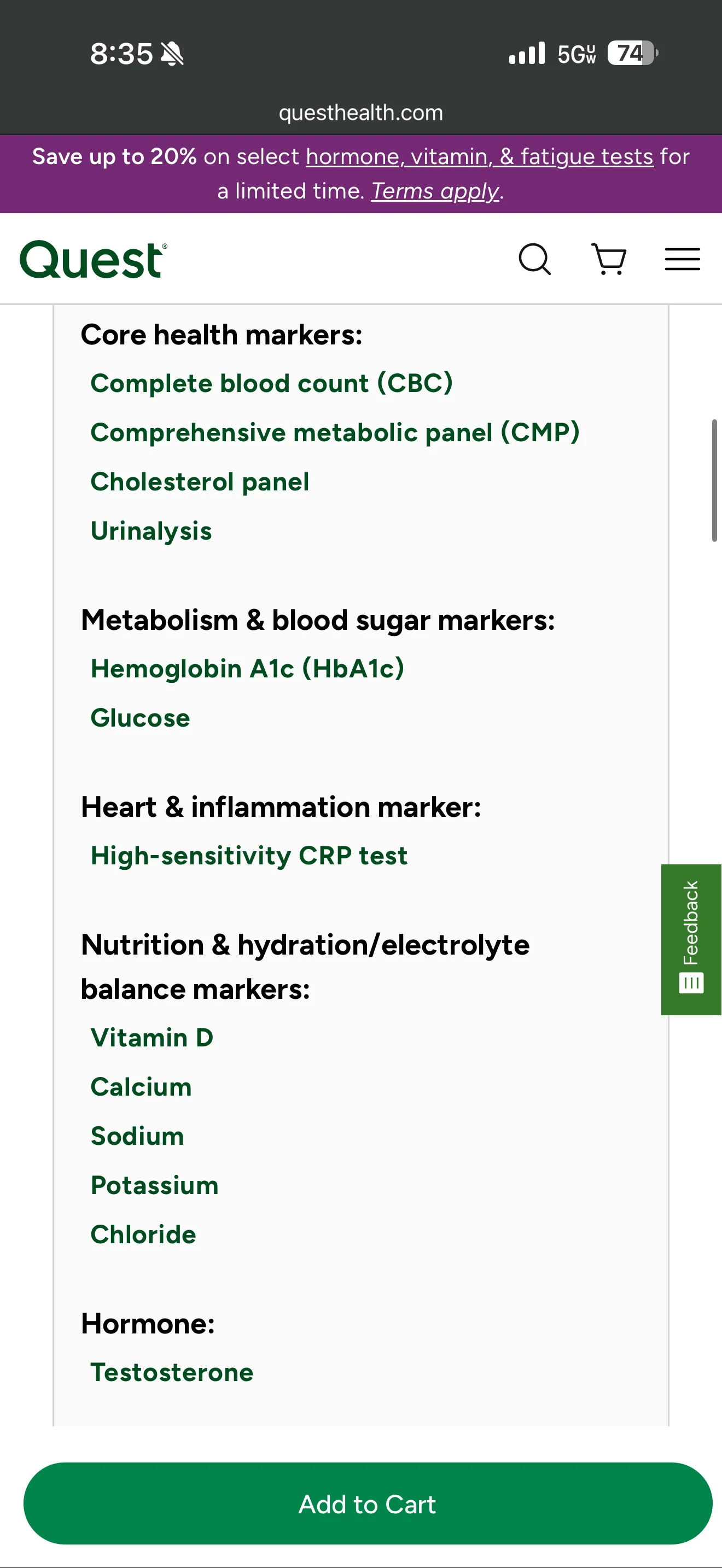
Task: Open the Testosterone hormone link
Action: 172,1373
